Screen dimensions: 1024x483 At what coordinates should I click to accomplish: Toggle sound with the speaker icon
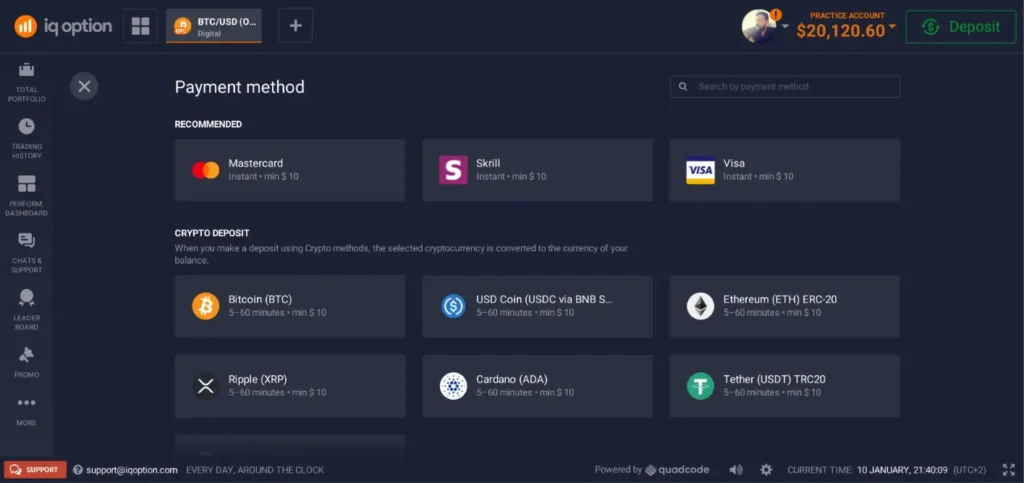736,469
